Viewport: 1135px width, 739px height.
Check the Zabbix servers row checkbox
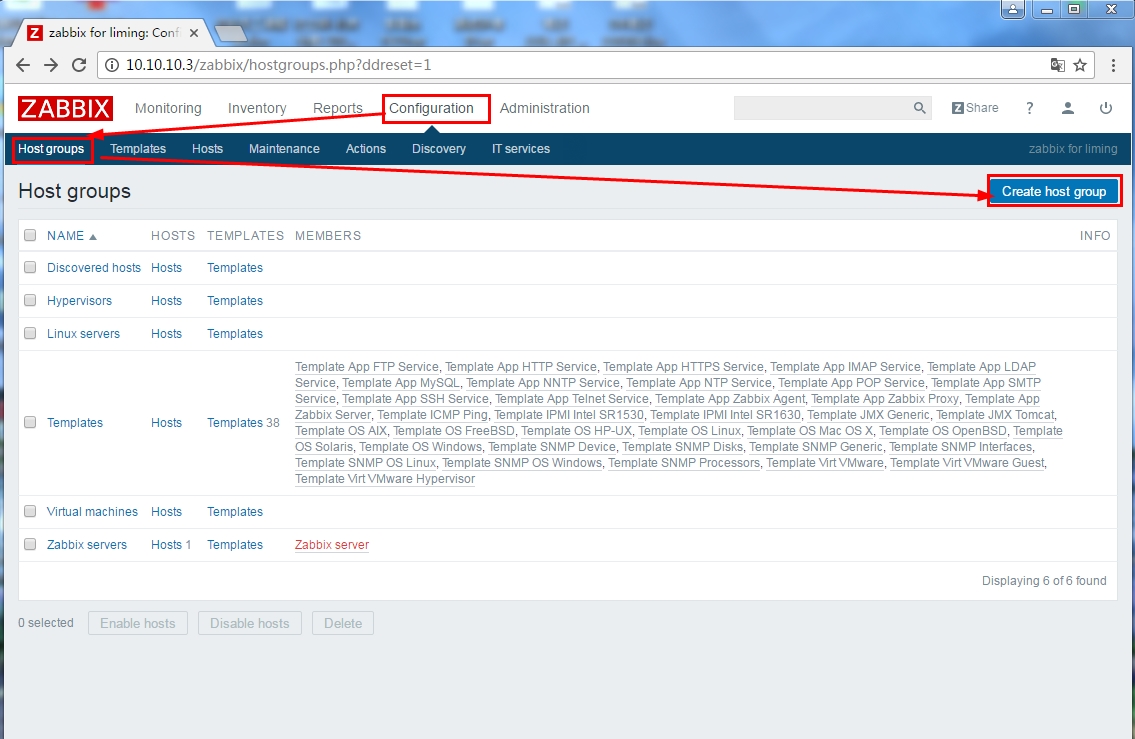(x=30, y=544)
